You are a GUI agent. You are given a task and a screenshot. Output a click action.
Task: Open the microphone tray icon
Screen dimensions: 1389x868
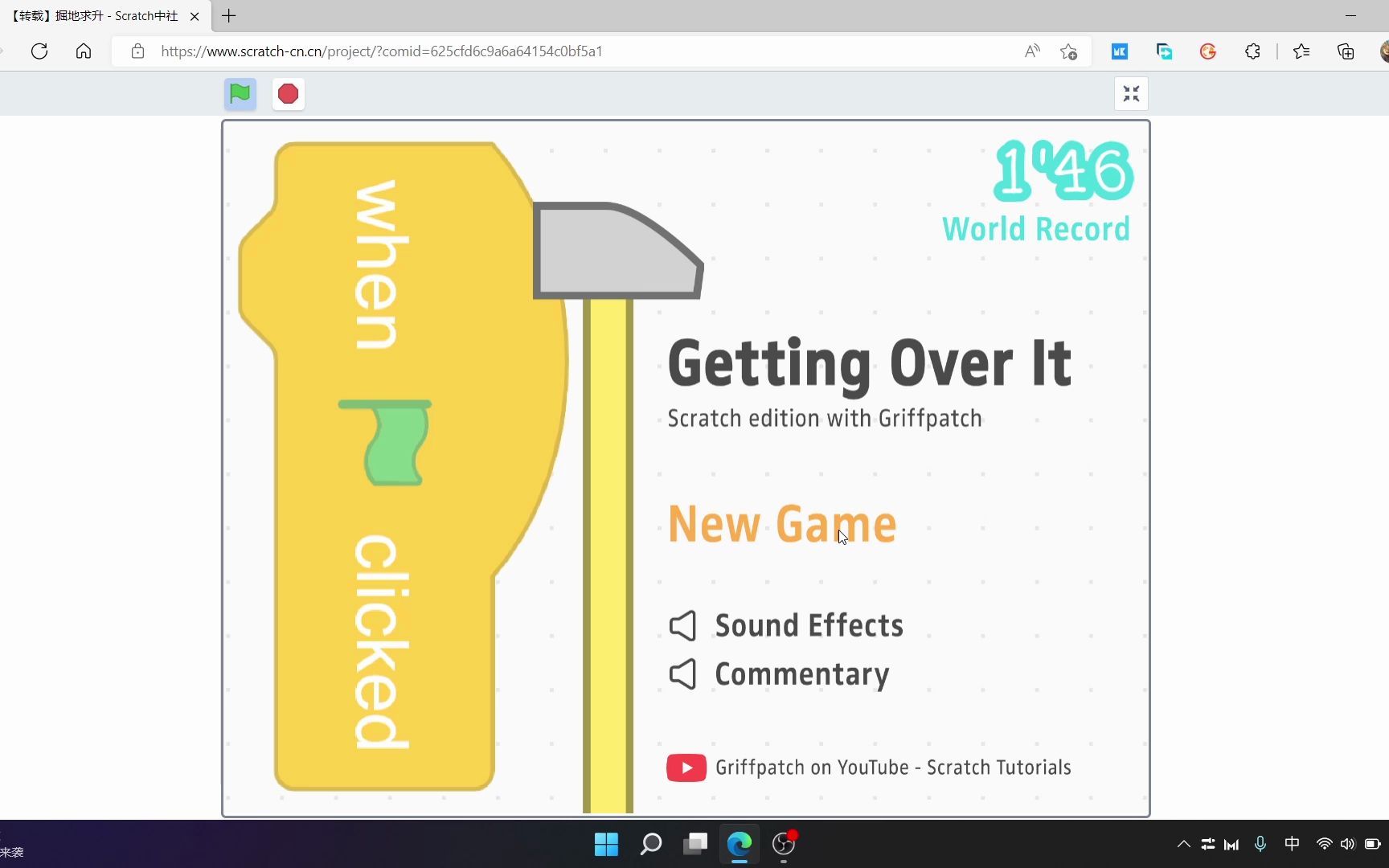(x=1260, y=844)
